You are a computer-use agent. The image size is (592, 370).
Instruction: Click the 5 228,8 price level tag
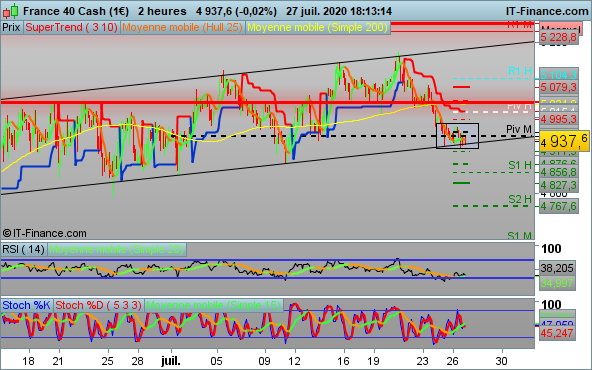click(559, 37)
